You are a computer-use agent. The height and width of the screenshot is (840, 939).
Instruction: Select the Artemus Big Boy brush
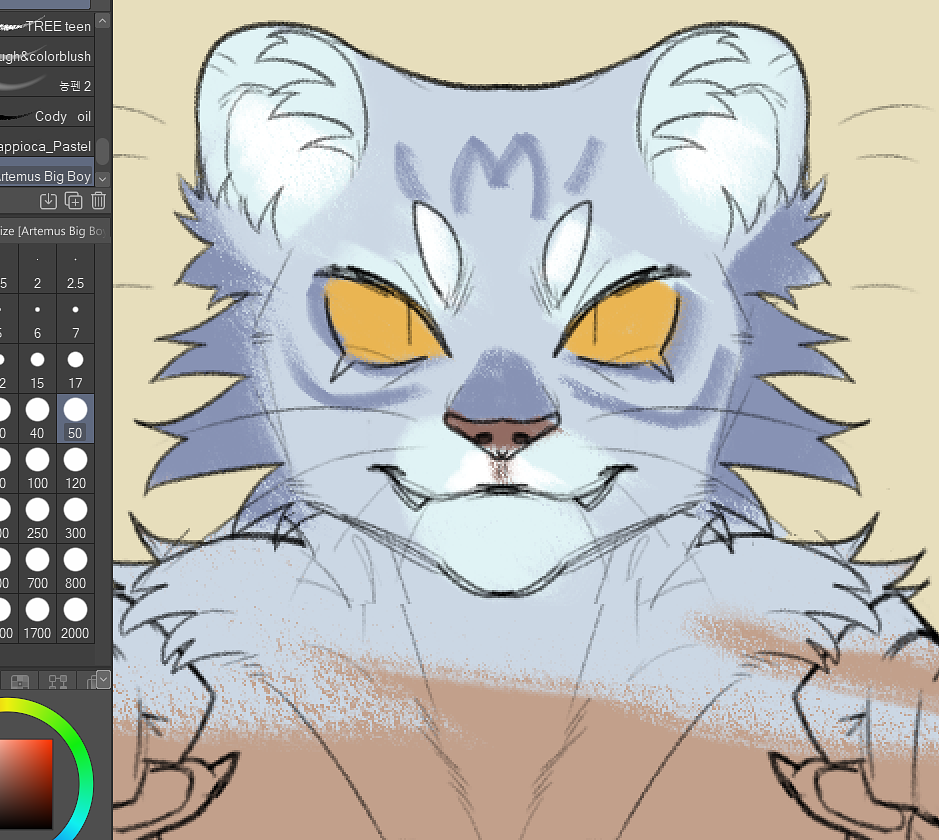click(x=45, y=176)
